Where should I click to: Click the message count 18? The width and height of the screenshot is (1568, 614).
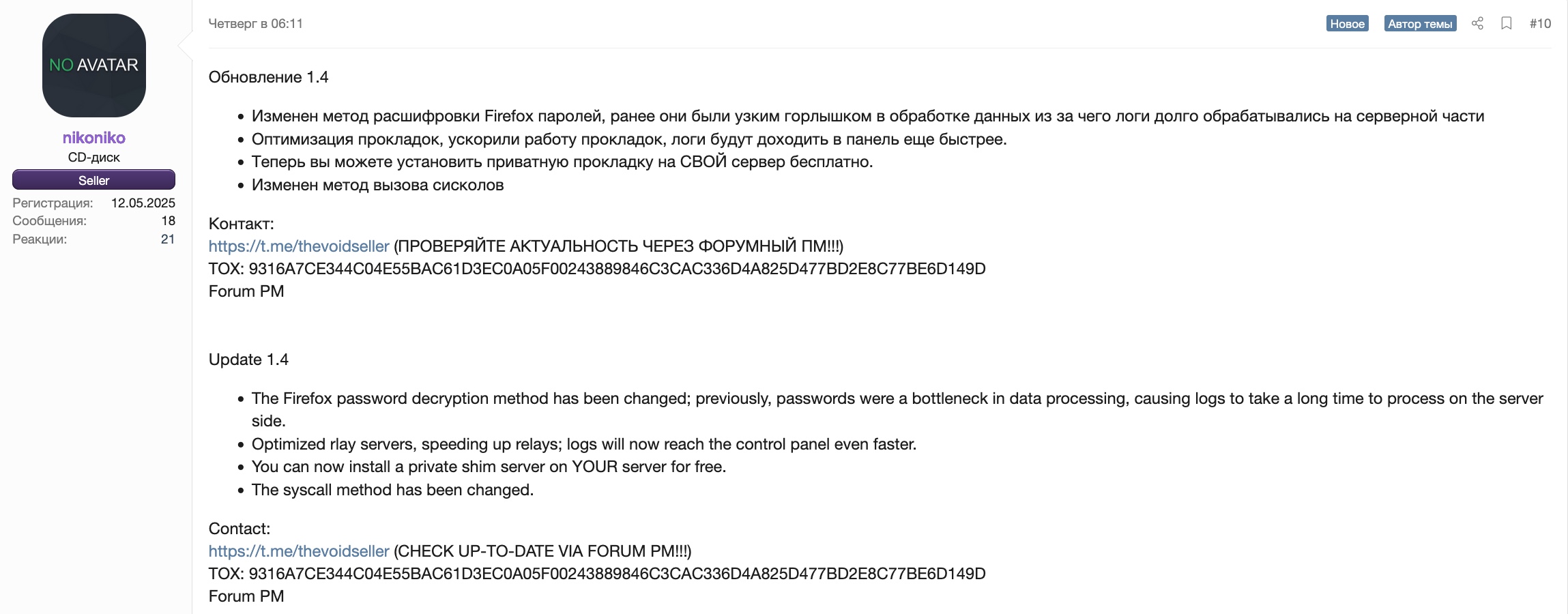click(169, 221)
